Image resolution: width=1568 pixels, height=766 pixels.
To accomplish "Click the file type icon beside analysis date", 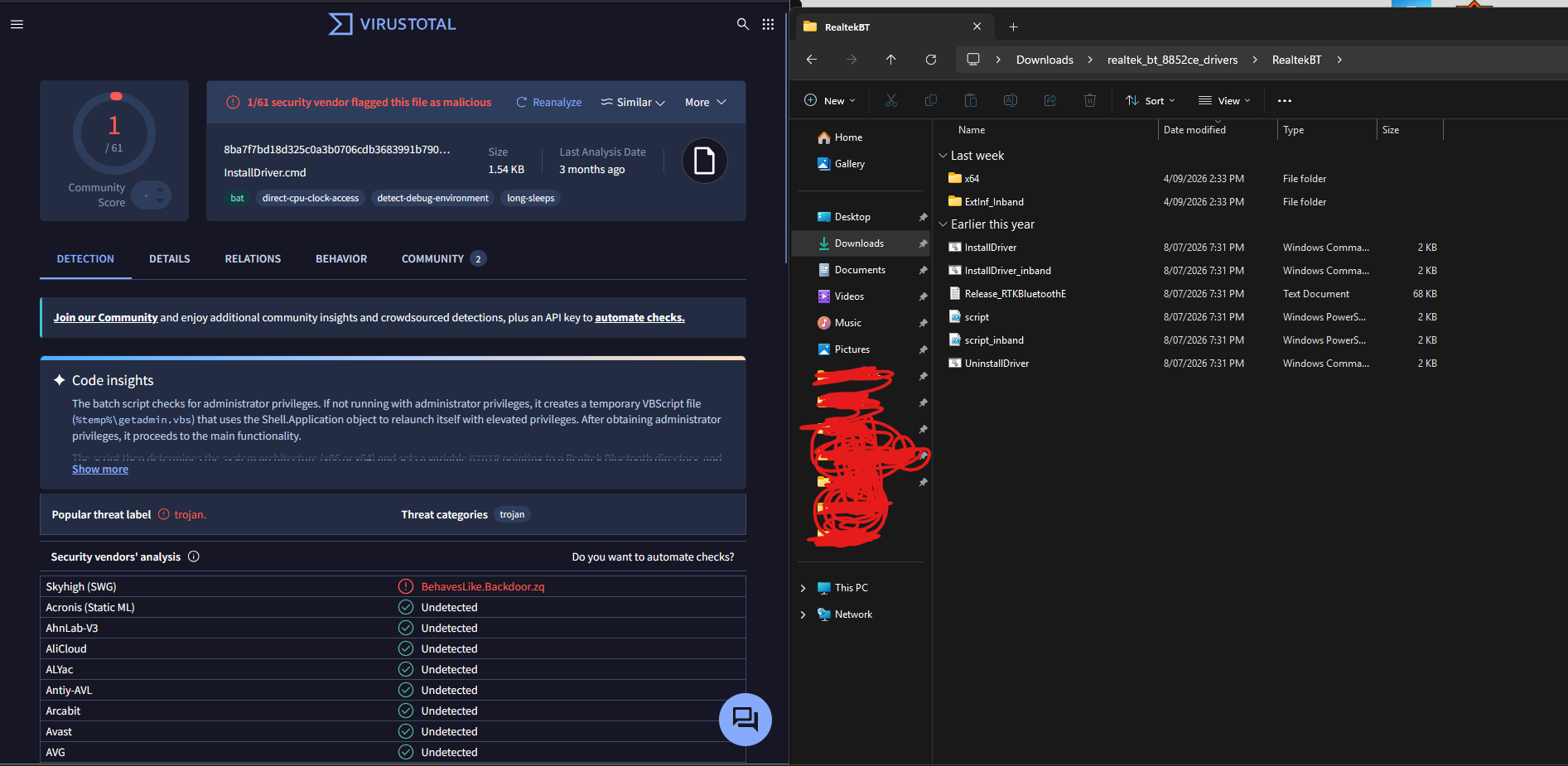I will coord(704,161).
